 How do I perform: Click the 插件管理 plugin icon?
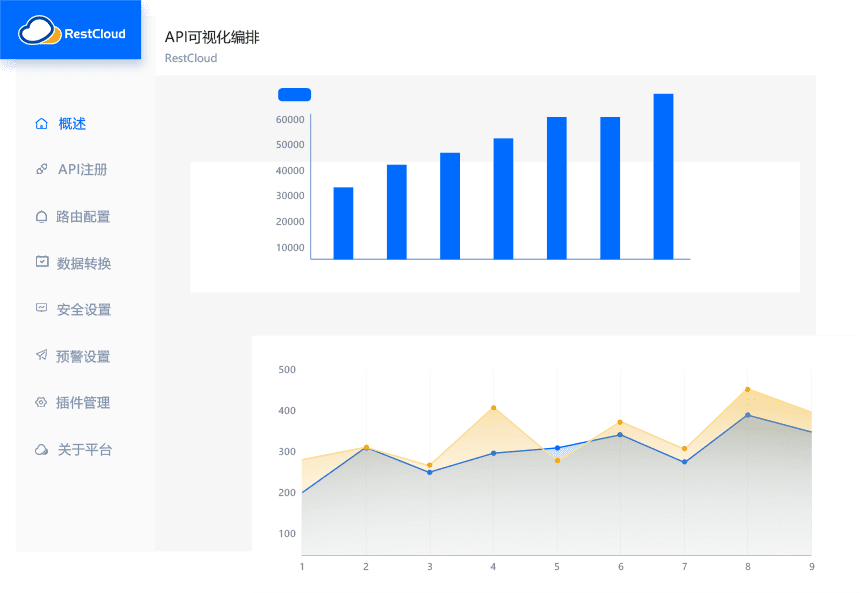41,403
